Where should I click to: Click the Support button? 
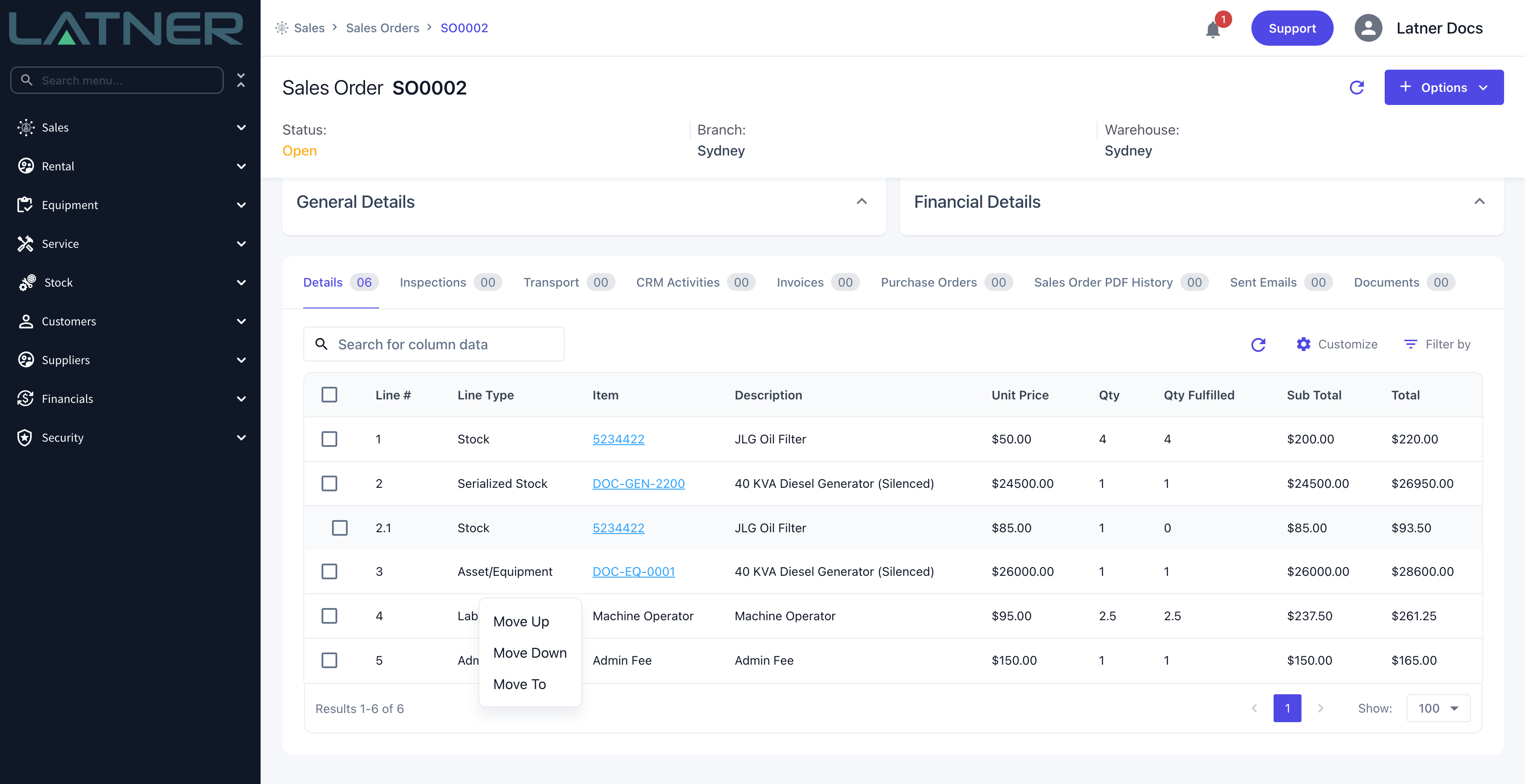click(1292, 28)
